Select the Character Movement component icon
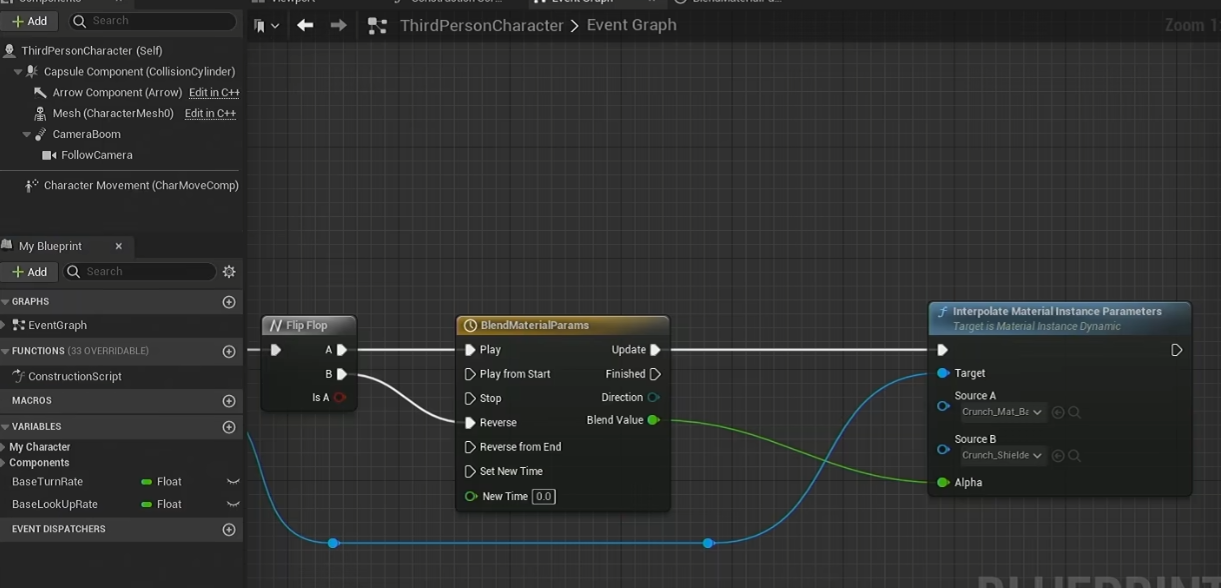 [x=31, y=185]
